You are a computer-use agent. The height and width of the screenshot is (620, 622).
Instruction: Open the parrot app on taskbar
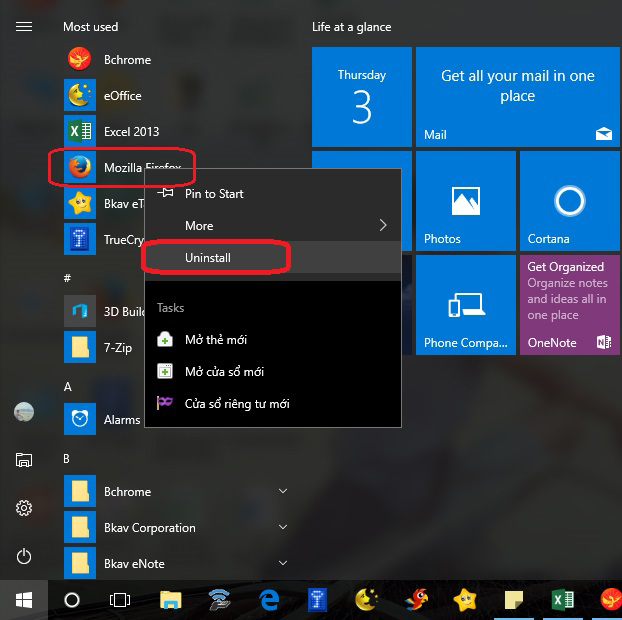tap(416, 600)
